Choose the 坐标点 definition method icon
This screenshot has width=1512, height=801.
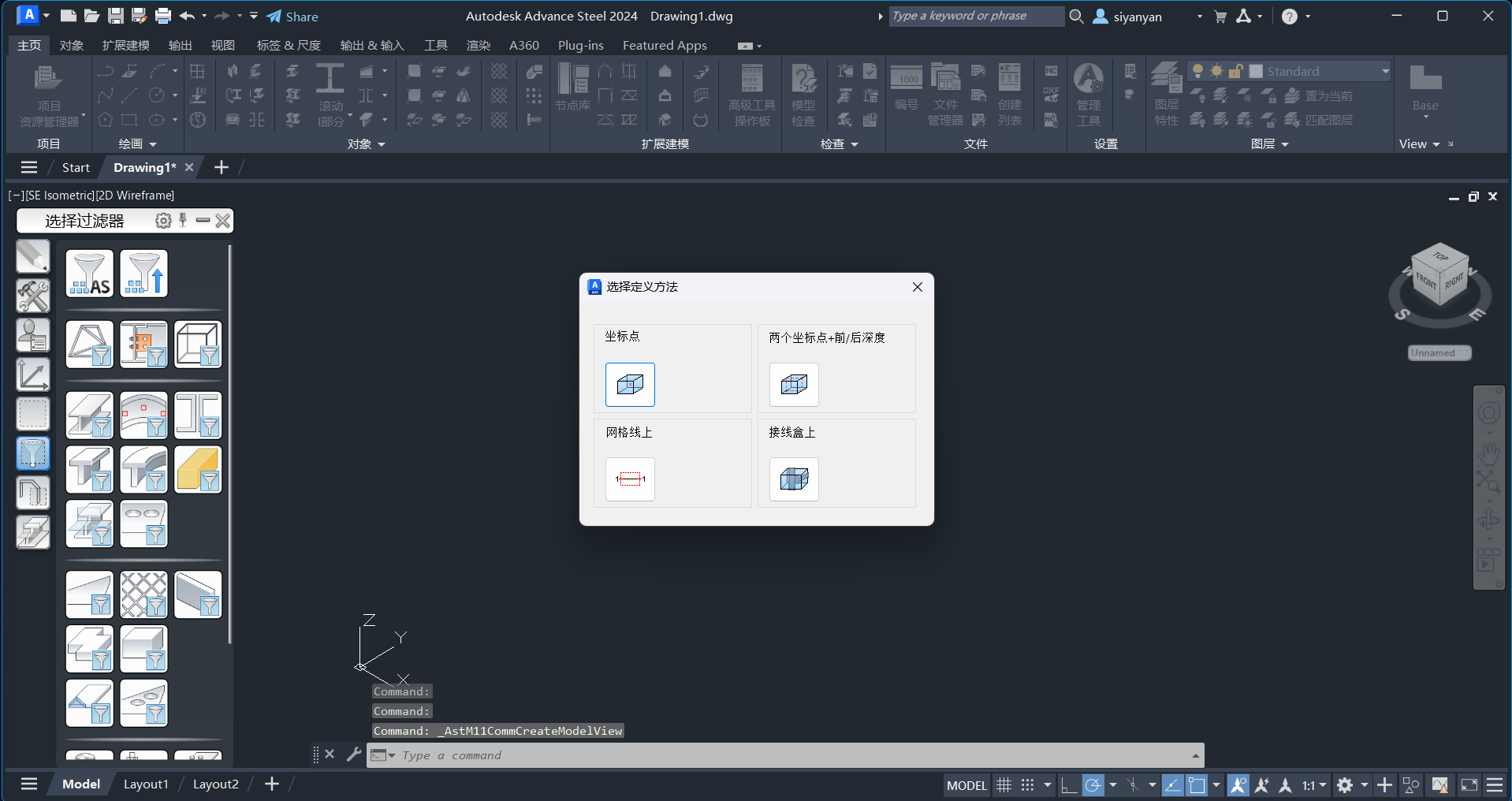coord(630,385)
